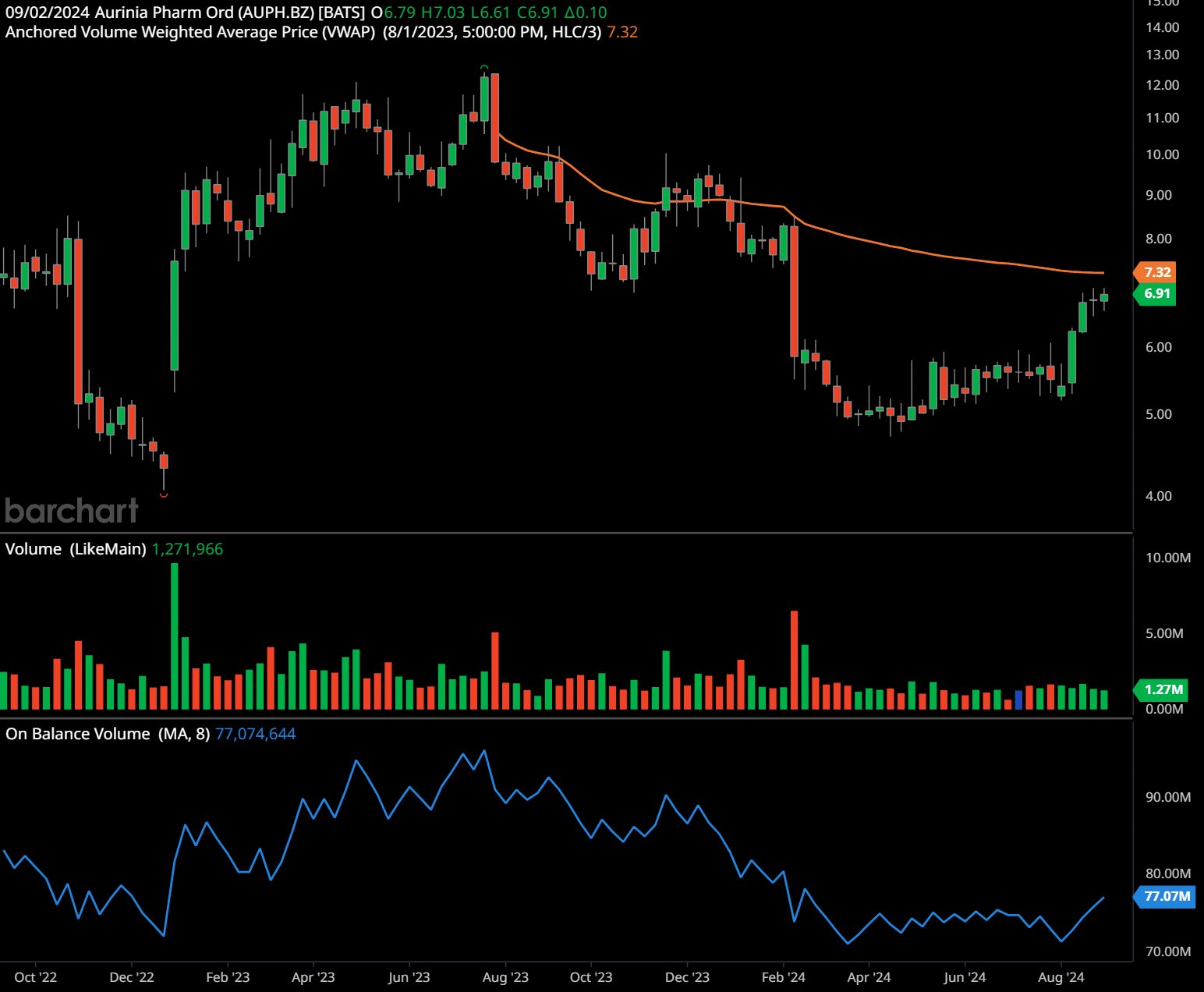This screenshot has height=992, width=1204.
Task: Click the Aug '23 date axis label
Action: [505, 977]
